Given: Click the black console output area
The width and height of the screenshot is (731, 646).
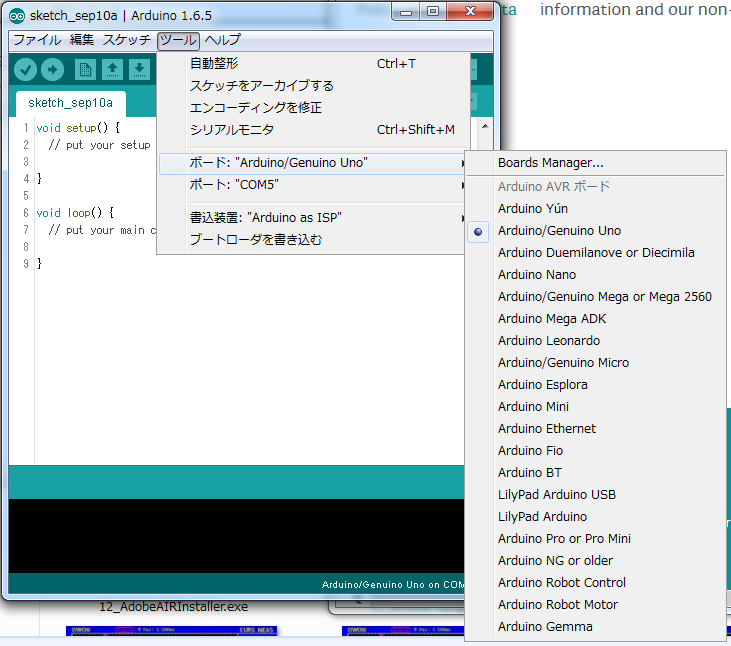Looking at the screenshot, I should tap(236, 536).
